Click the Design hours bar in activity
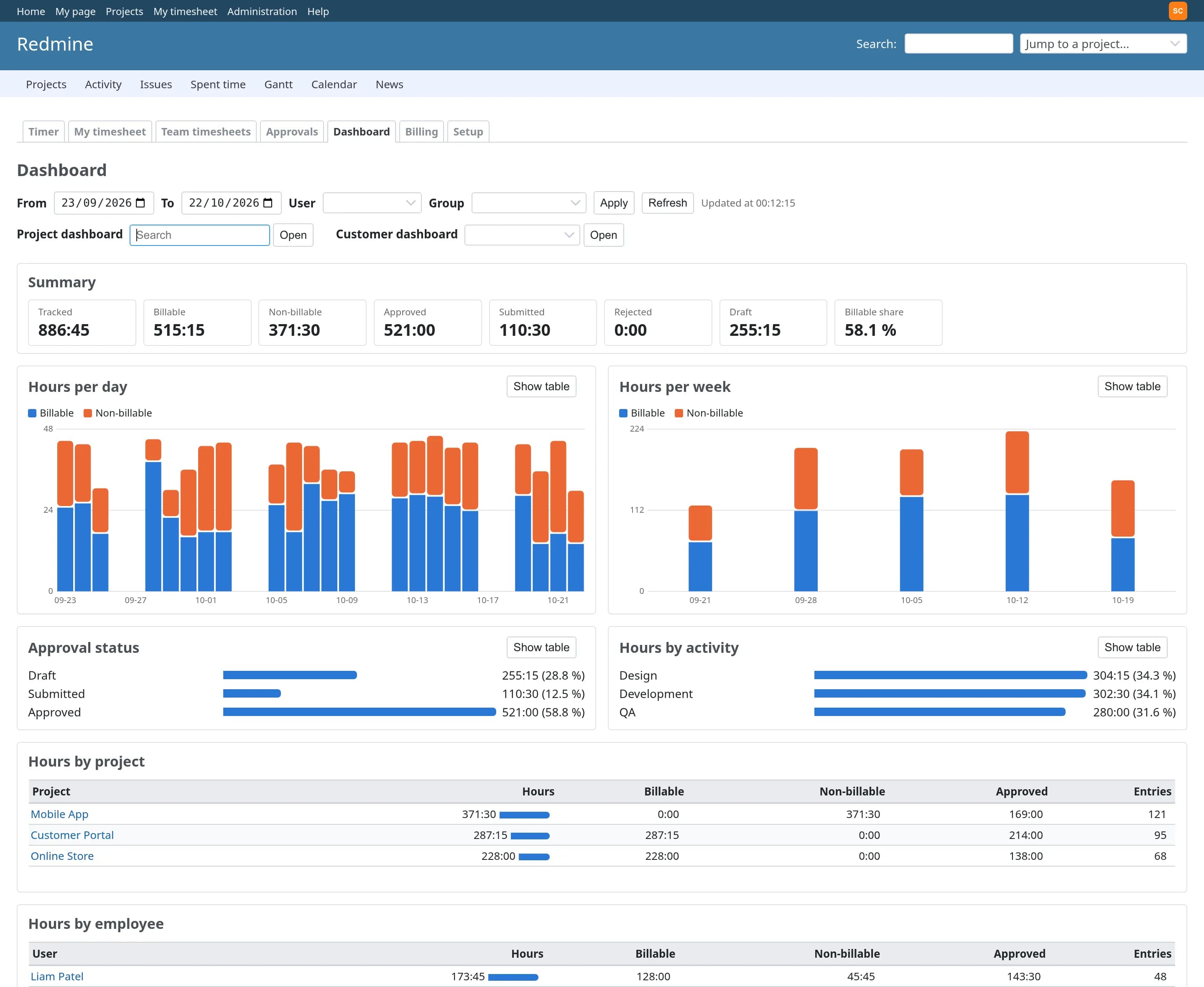Viewport: 1204px width, 987px height. (x=950, y=675)
